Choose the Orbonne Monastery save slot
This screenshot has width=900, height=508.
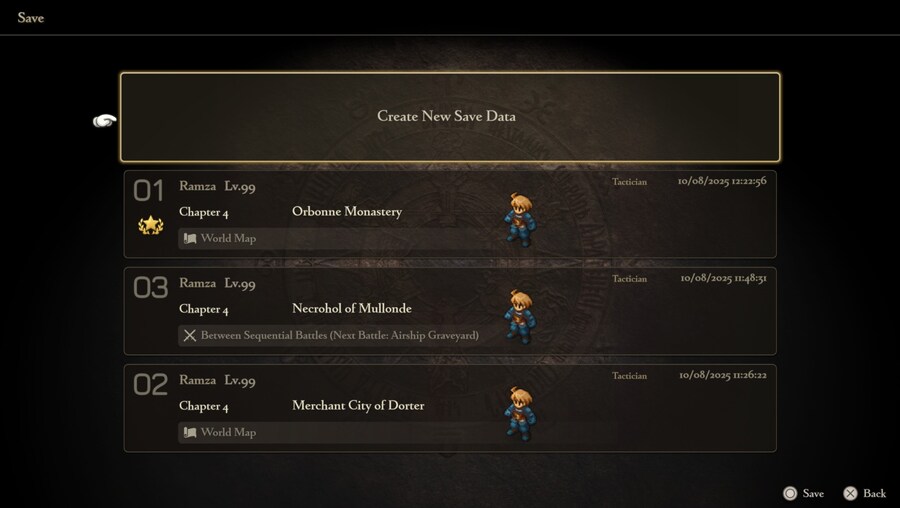point(449,213)
